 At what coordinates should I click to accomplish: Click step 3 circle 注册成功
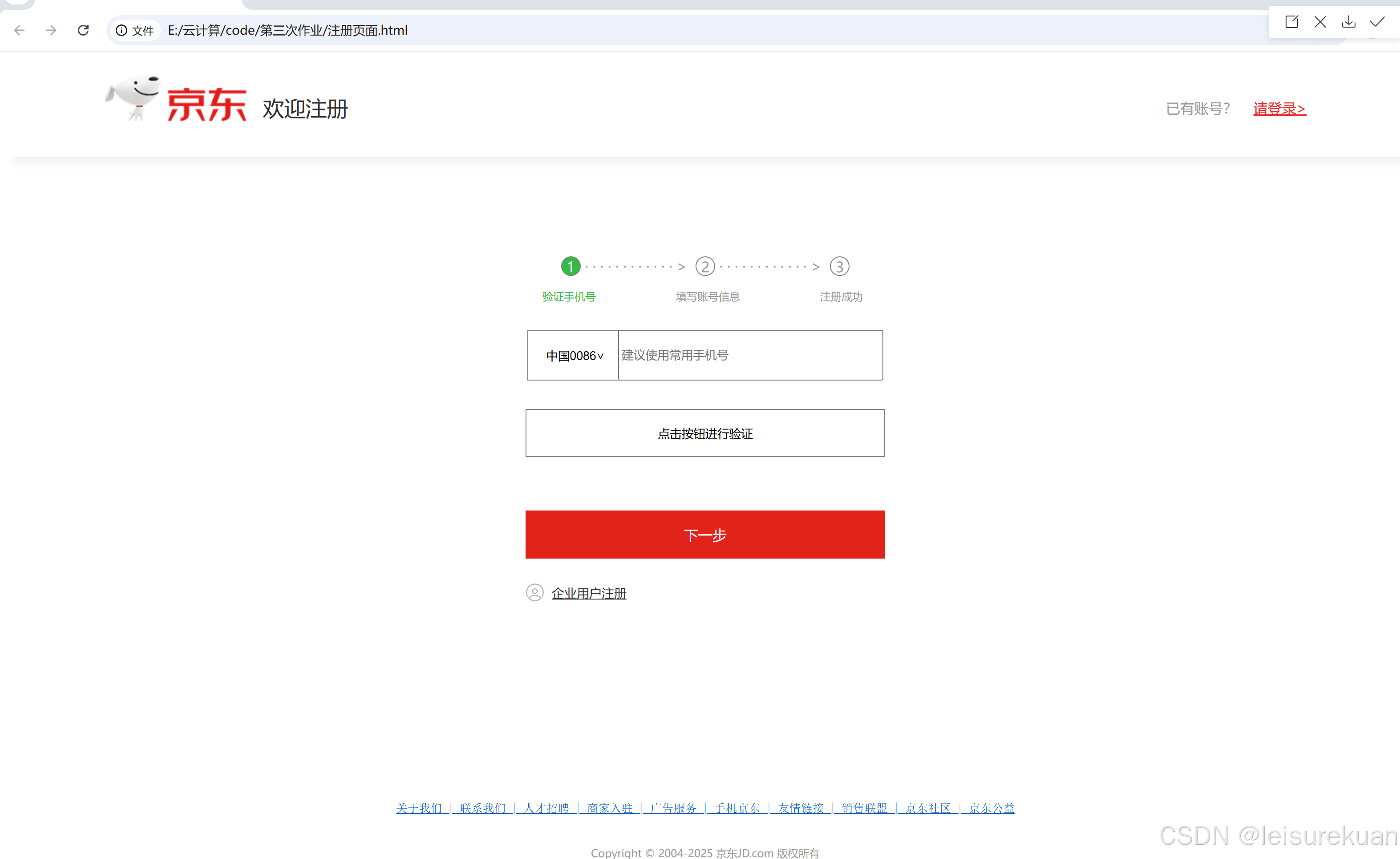(x=839, y=267)
